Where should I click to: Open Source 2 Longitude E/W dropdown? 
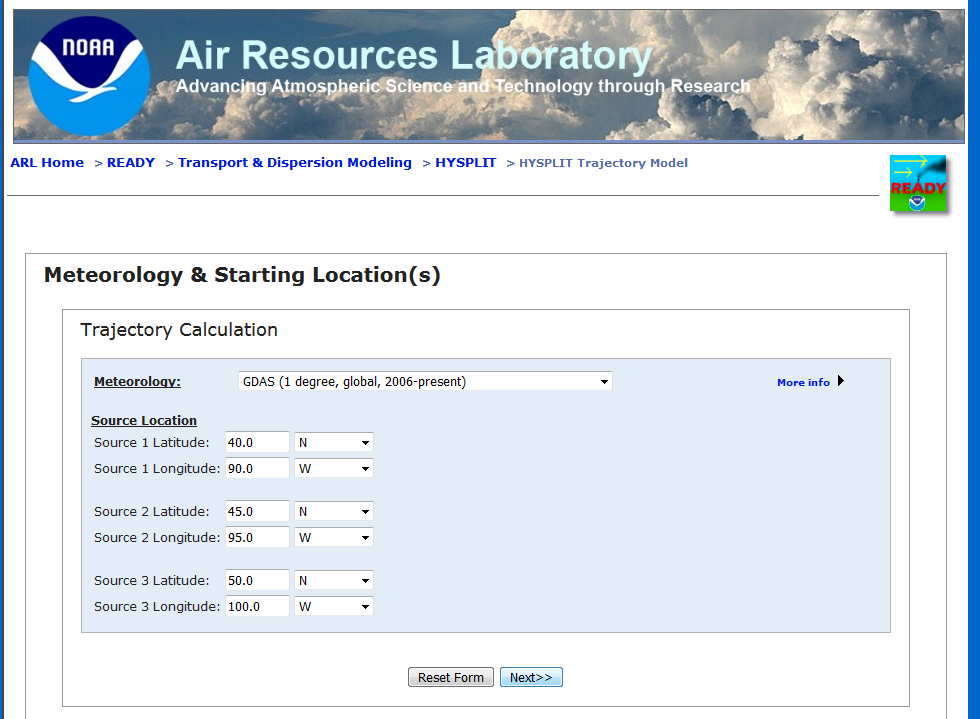click(x=334, y=538)
